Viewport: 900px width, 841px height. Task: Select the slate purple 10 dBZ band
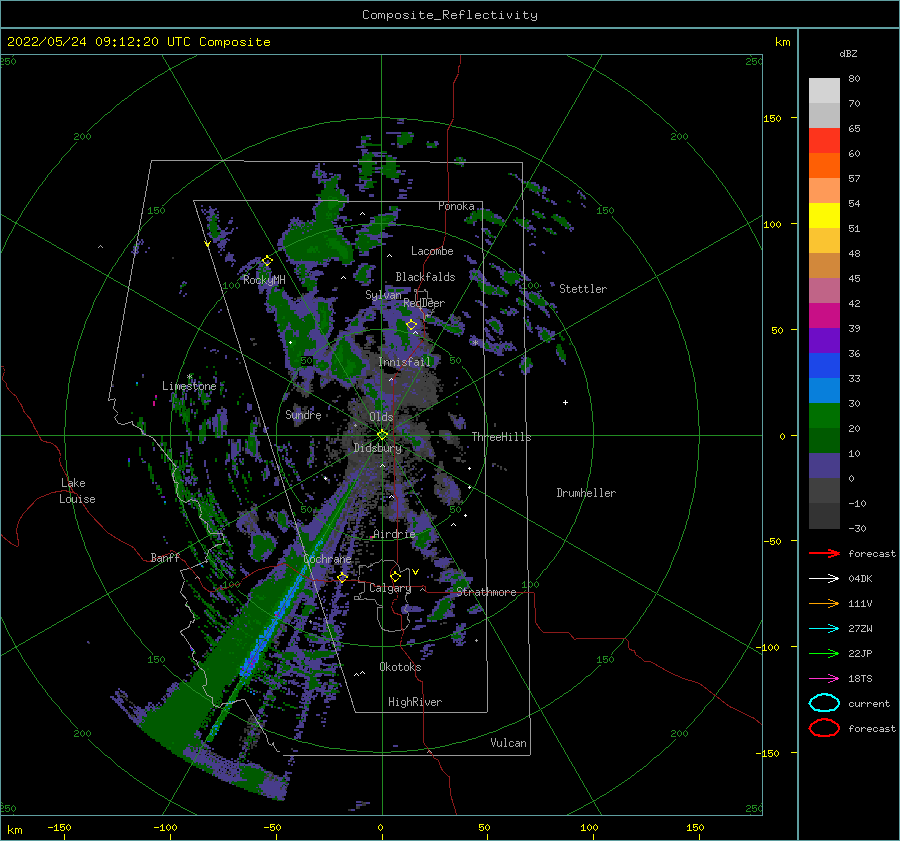(824, 465)
